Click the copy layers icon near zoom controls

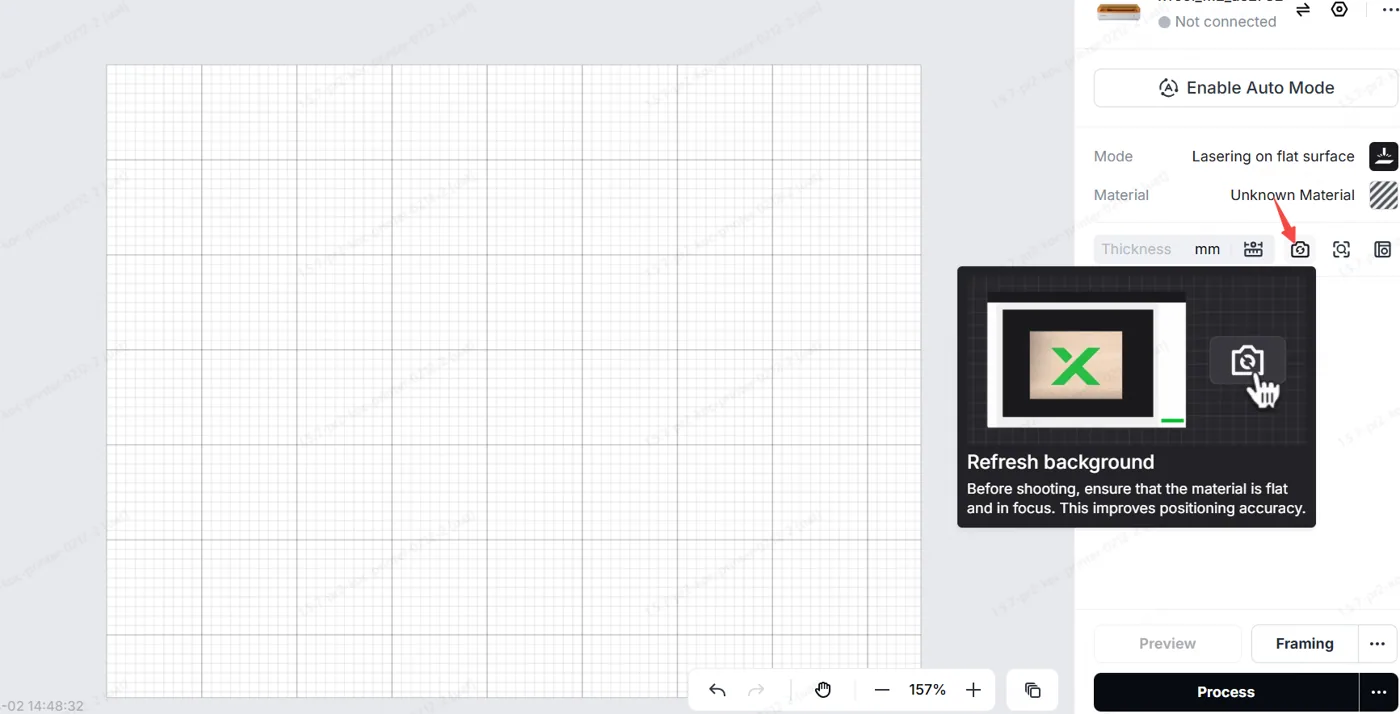point(1032,690)
